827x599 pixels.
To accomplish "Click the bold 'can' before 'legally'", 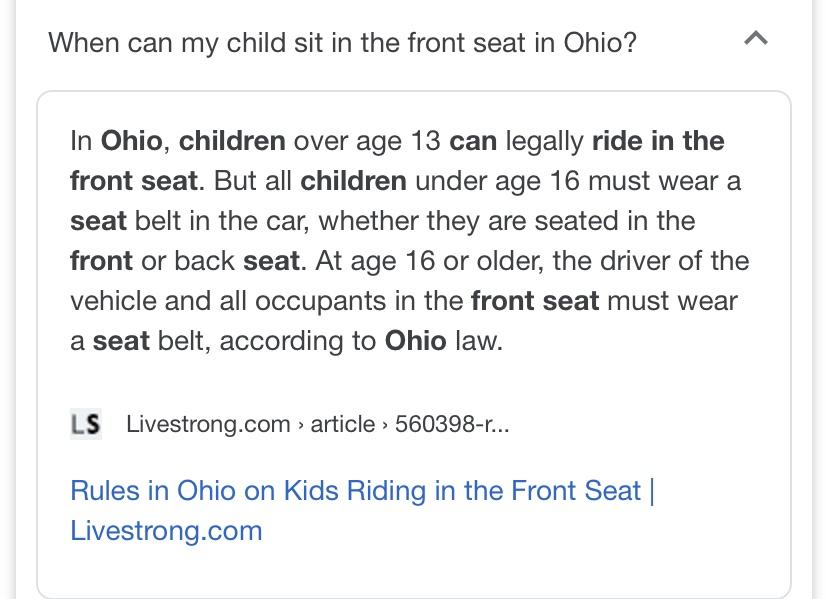I will [473, 141].
